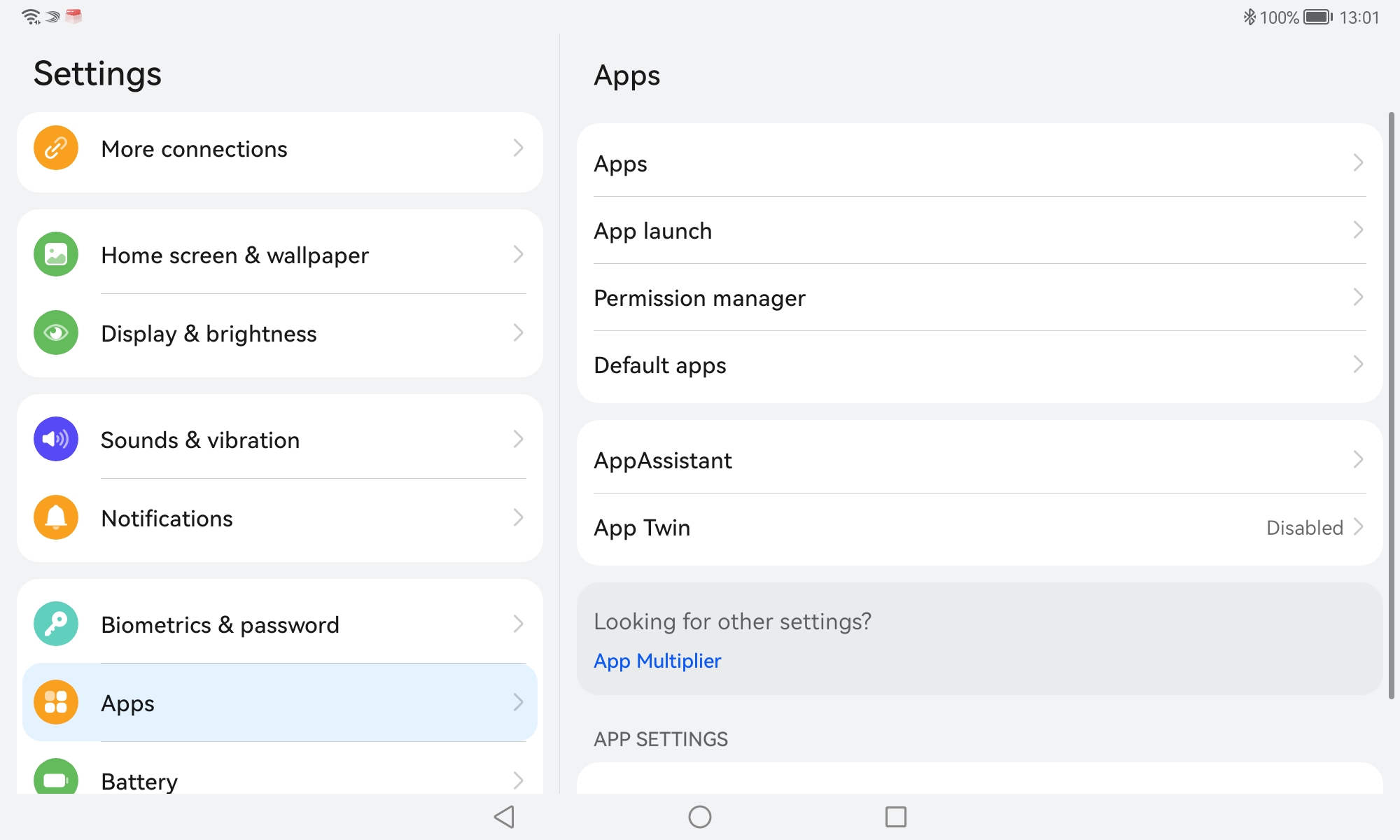Image resolution: width=1400 pixels, height=840 pixels.
Task: Open Default apps
Action: [x=980, y=365]
